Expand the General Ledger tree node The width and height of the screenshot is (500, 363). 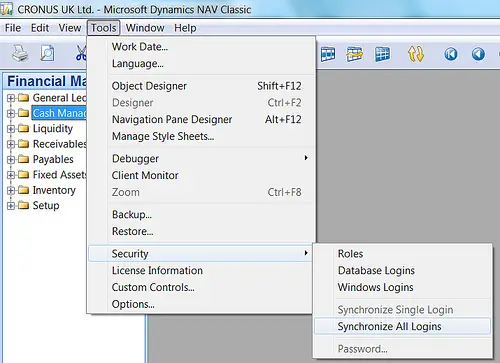coord(11,98)
